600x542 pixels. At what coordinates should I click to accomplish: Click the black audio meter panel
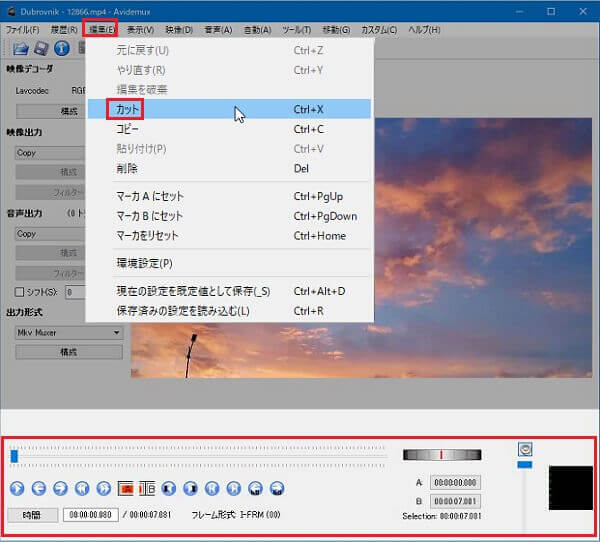pos(571,488)
